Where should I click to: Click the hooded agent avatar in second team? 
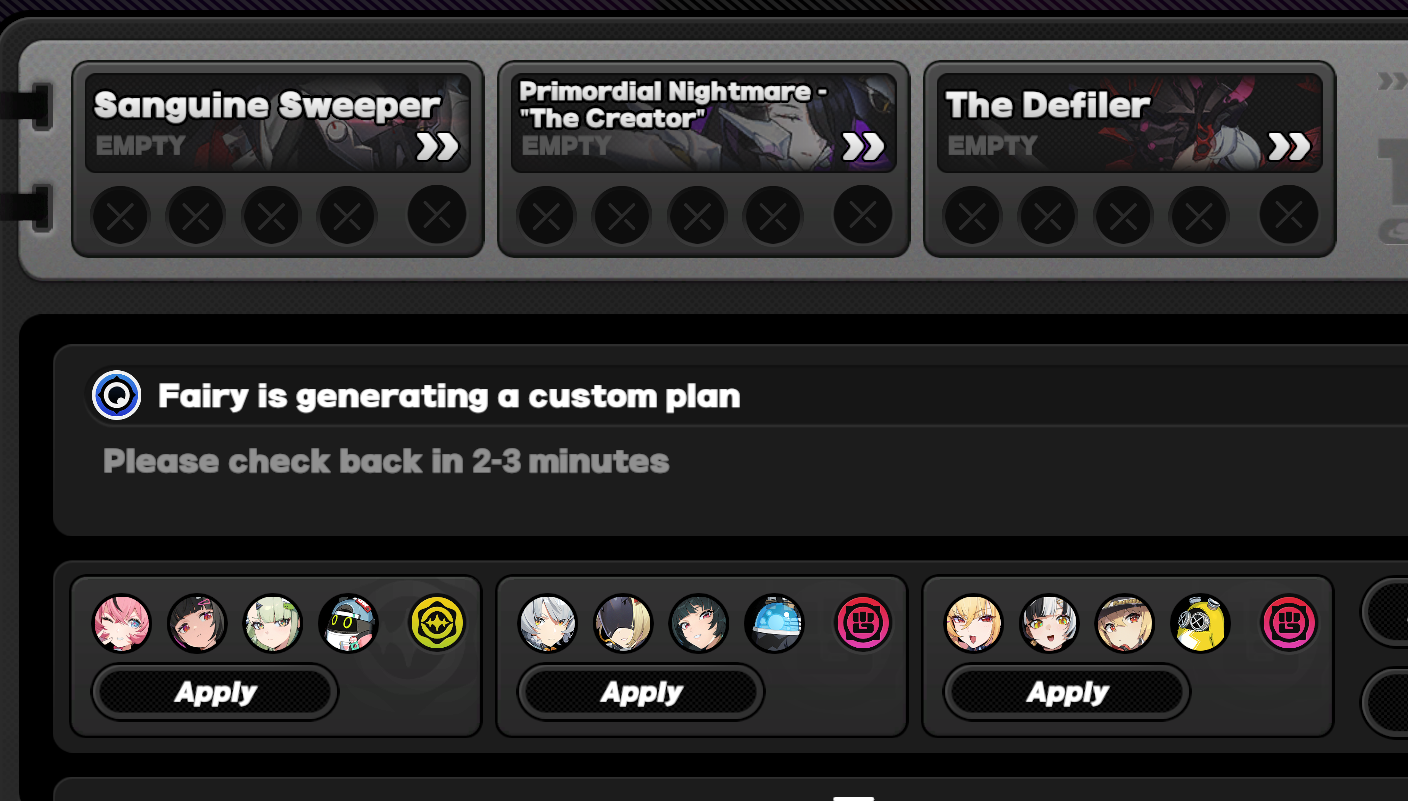[x=623, y=623]
